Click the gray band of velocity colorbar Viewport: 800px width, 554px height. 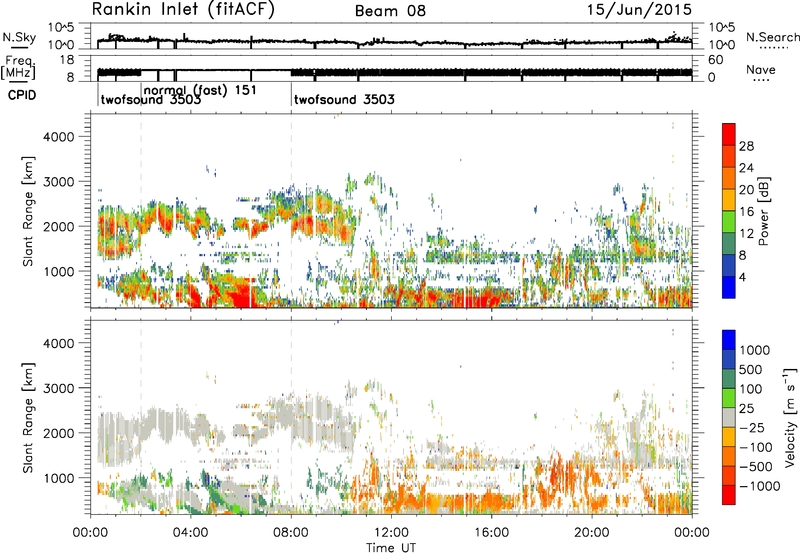[729, 417]
